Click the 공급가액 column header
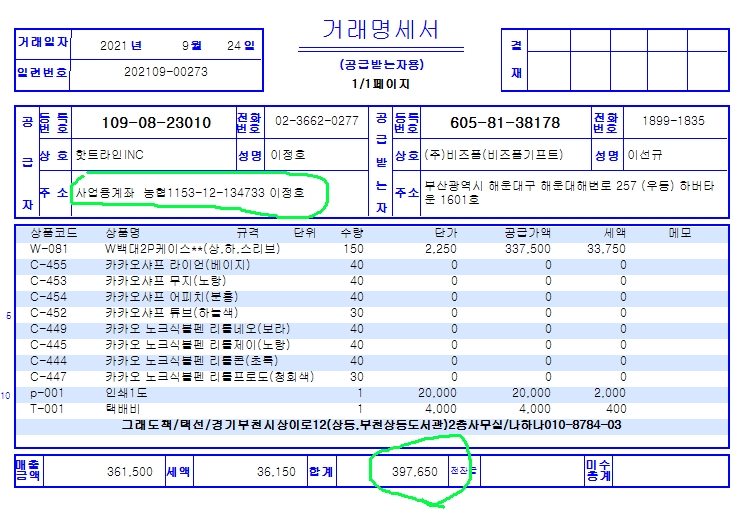 point(526,233)
